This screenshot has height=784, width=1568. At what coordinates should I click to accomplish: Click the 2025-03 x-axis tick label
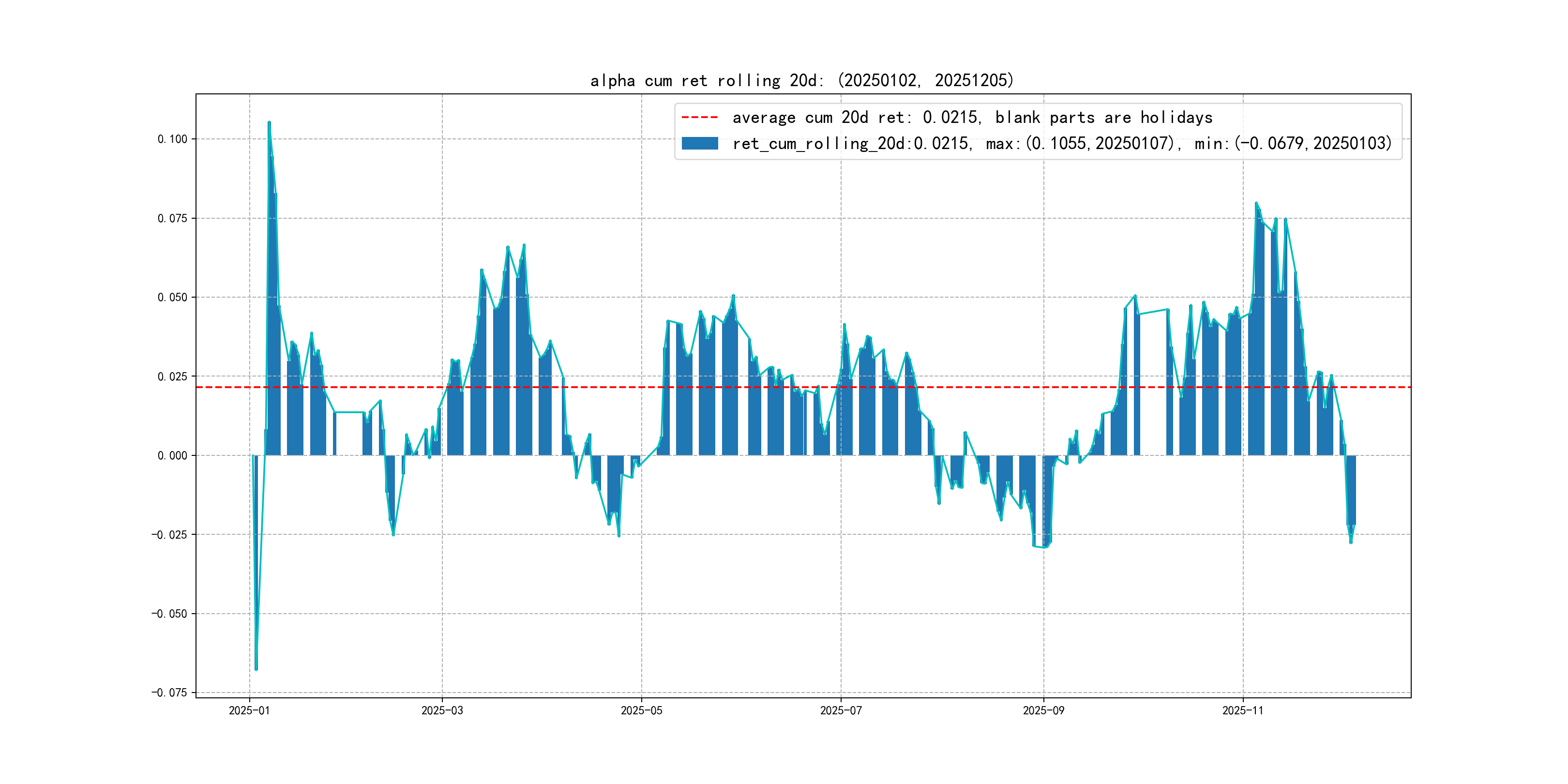442,710
